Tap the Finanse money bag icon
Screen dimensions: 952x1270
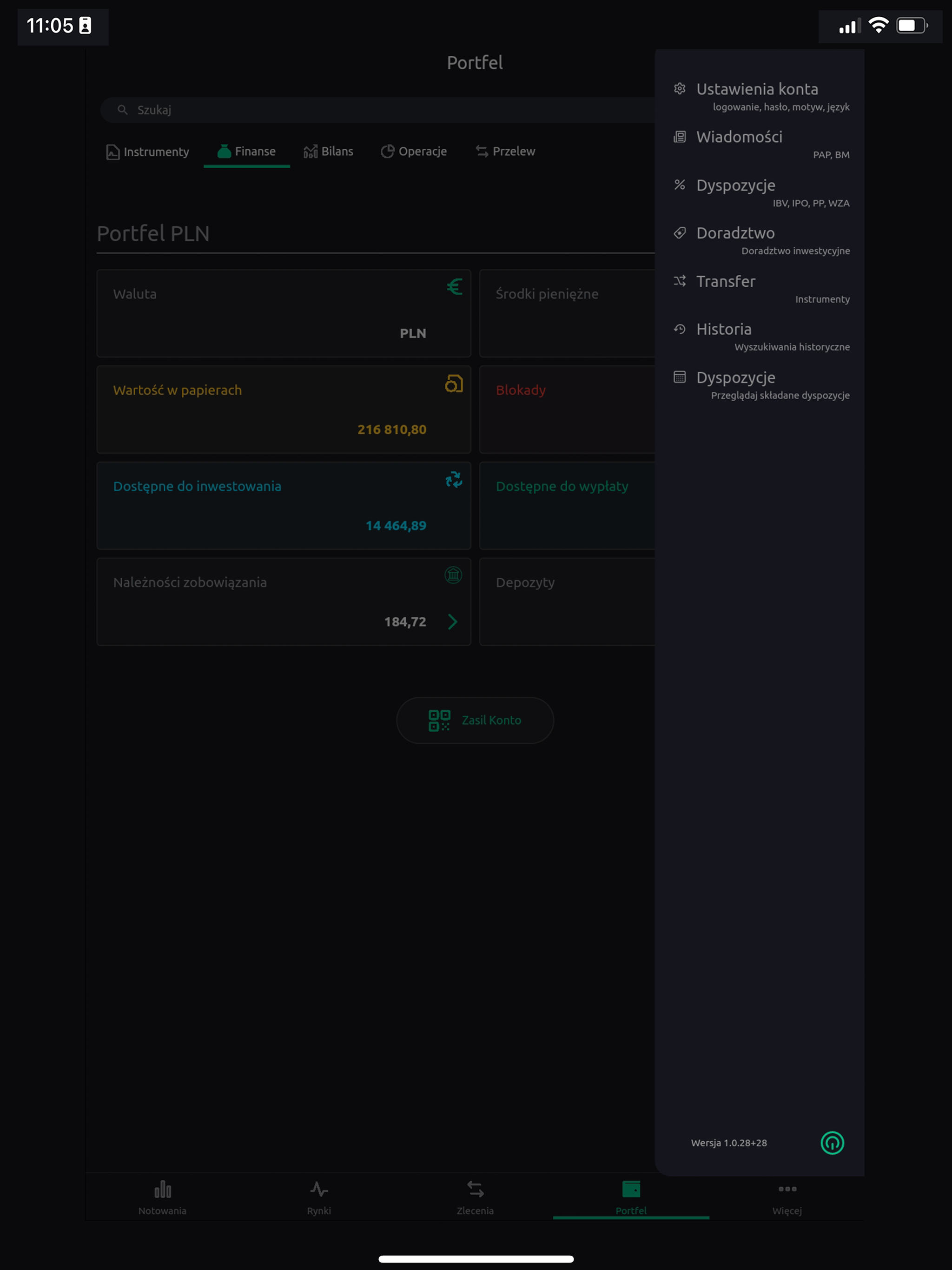point(224,151)
